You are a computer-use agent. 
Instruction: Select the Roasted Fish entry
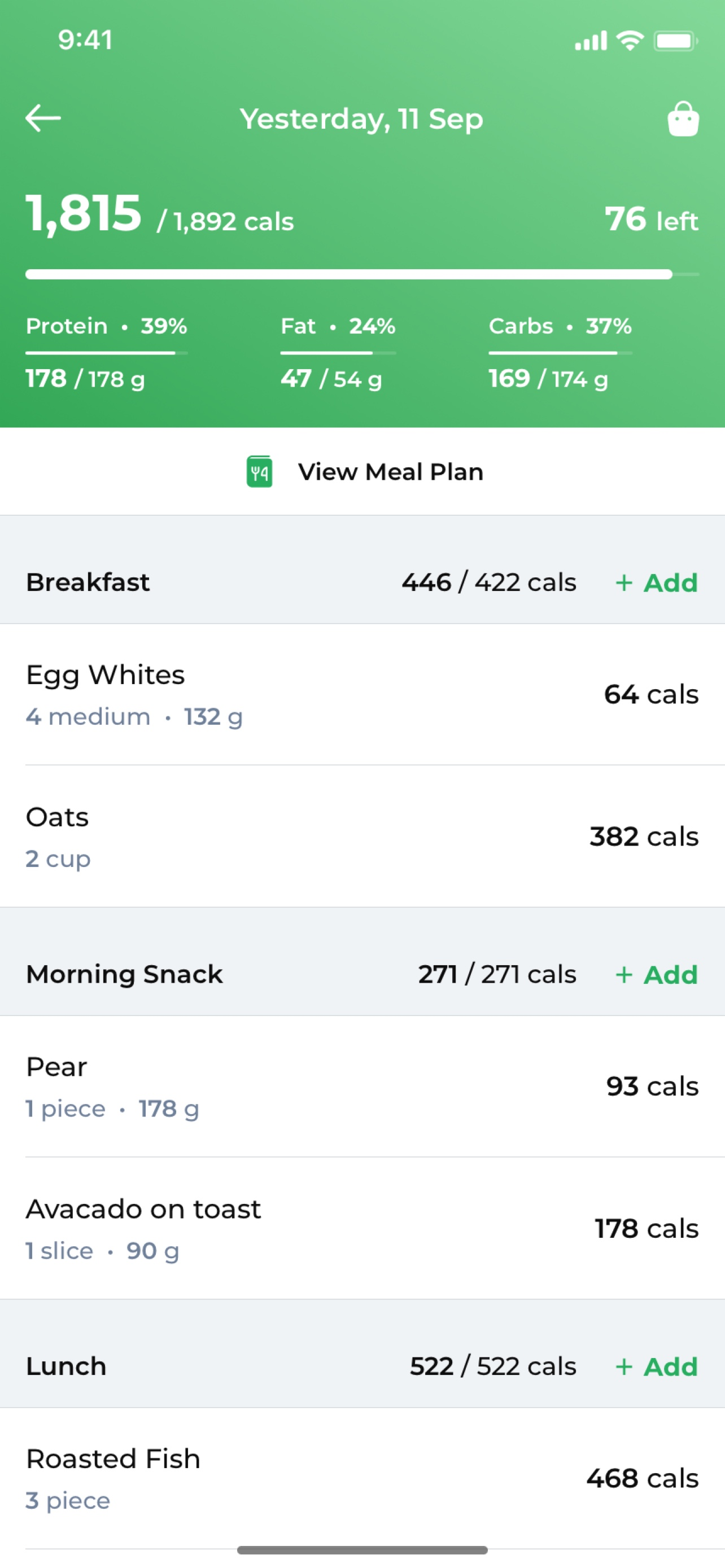361,1478
